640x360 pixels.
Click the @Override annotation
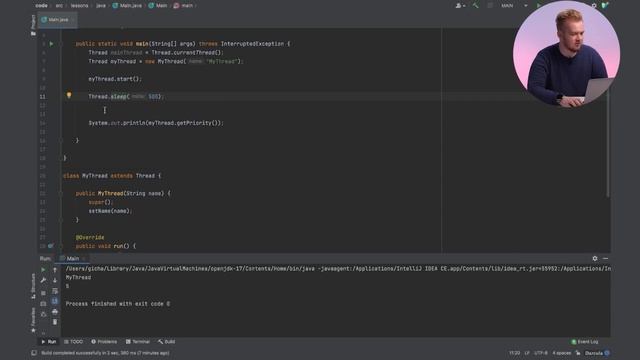click(x=90, y=237)
